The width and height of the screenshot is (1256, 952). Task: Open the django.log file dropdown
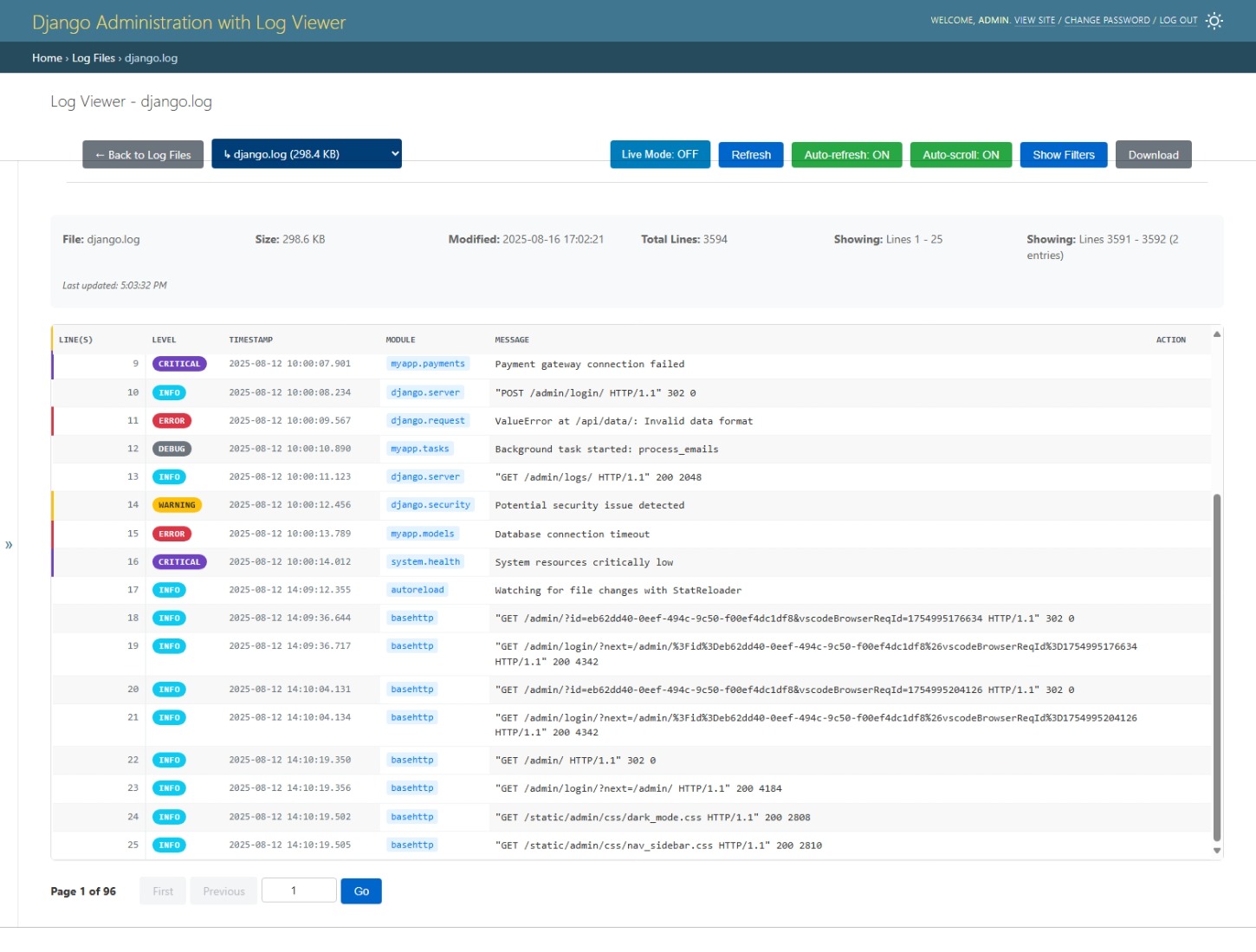(x=307, y=153)
